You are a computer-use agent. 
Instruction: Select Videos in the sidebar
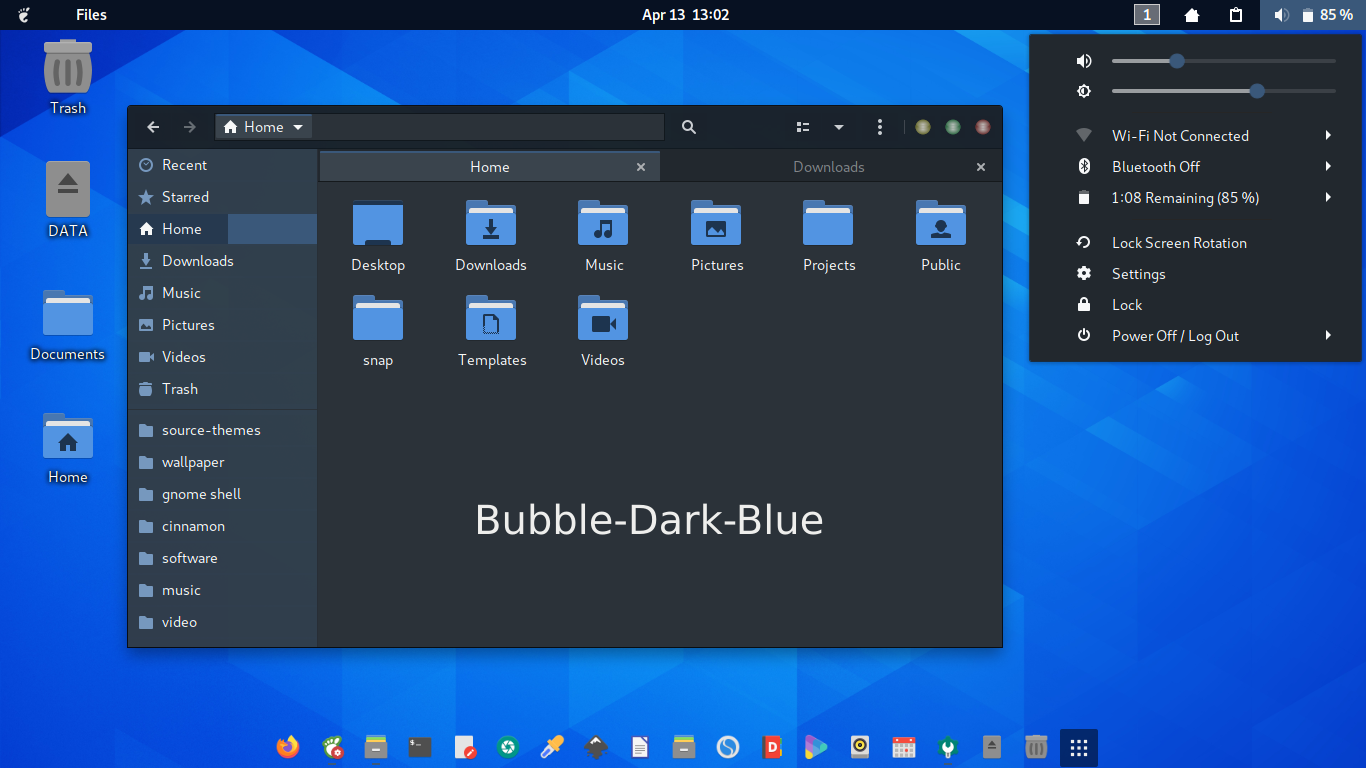point(223,357)
